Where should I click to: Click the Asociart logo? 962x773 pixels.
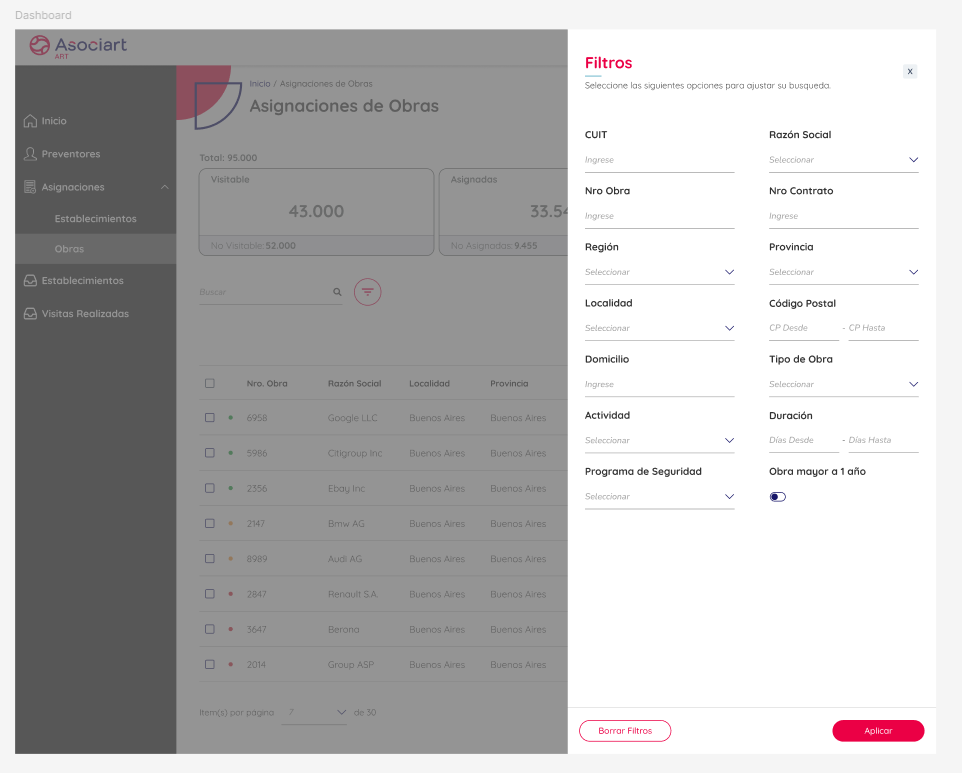(78, 46)
